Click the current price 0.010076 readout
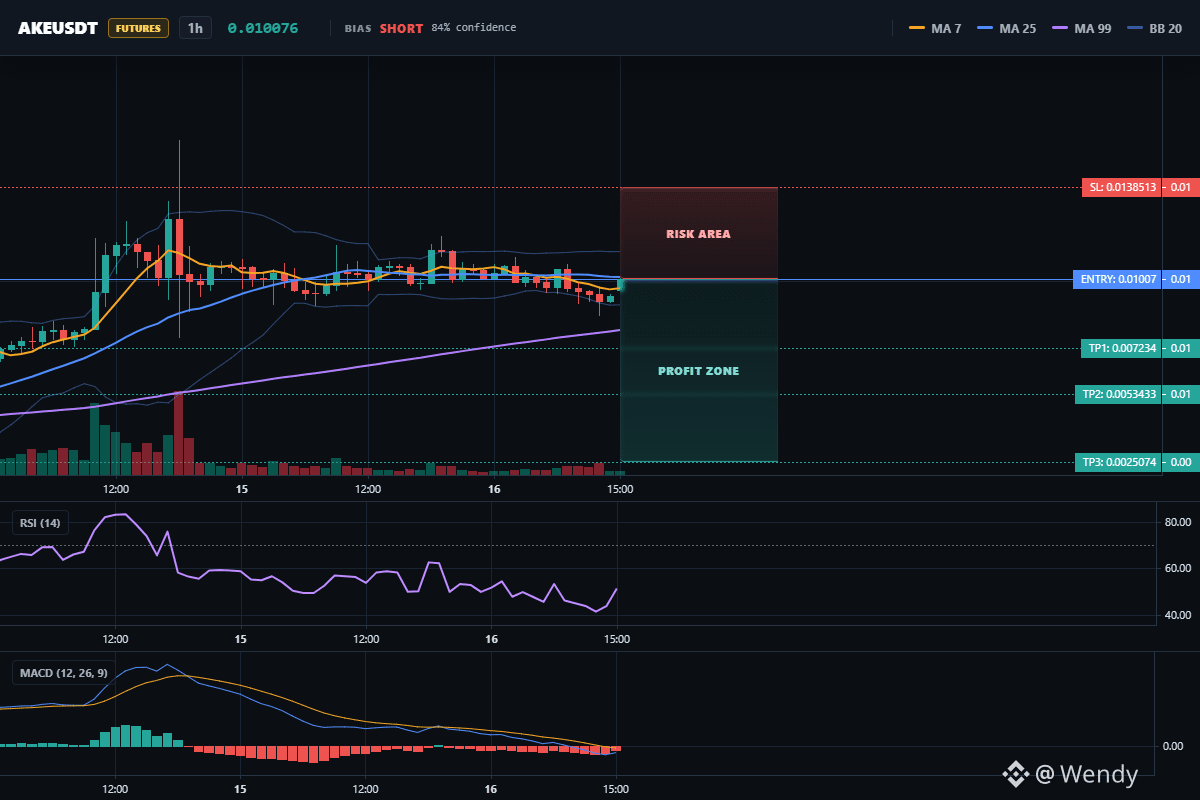The image size is (1200, 800). point(263,28)
